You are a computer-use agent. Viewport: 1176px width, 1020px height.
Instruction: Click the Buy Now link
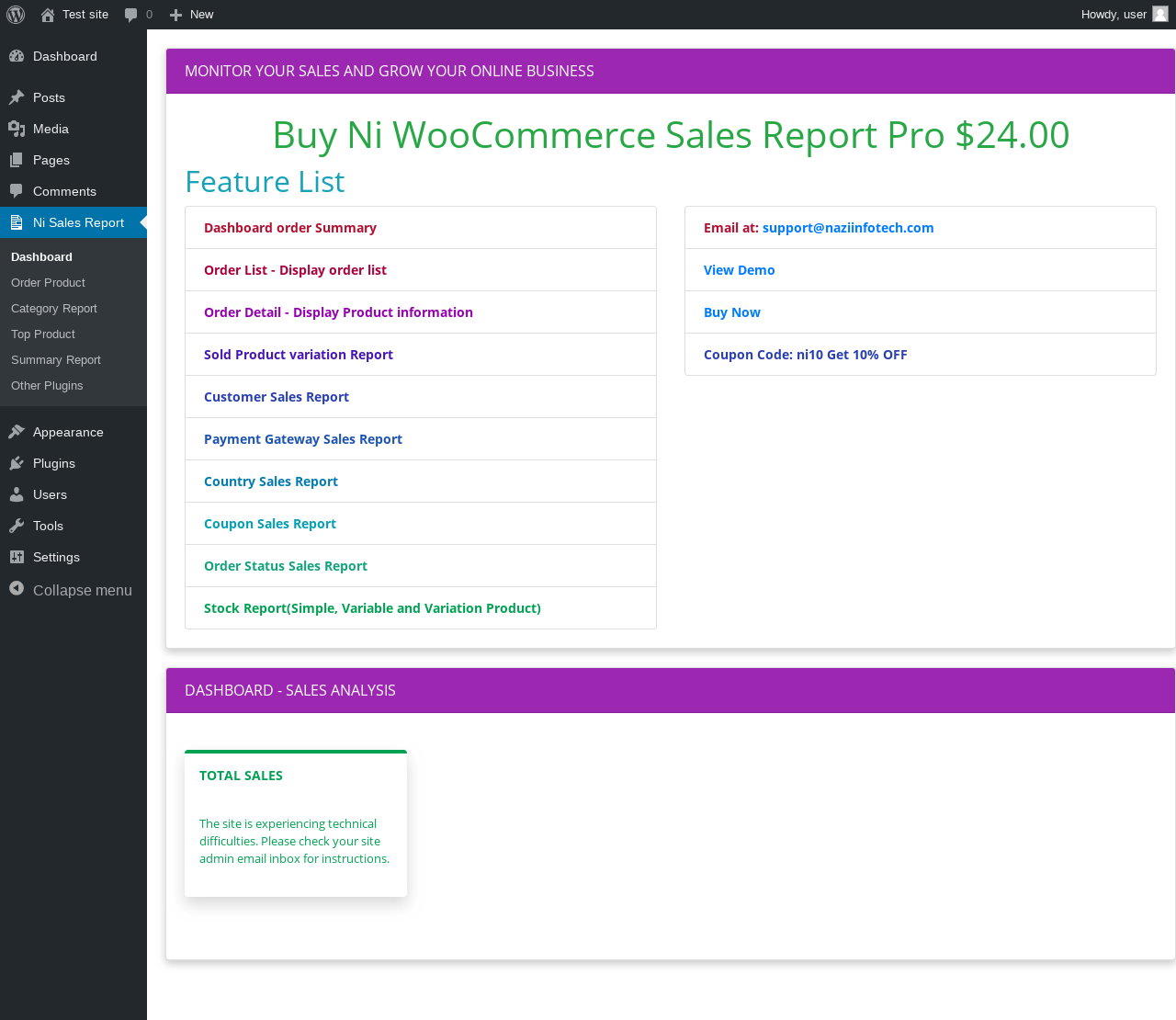(x=732, y=312)
